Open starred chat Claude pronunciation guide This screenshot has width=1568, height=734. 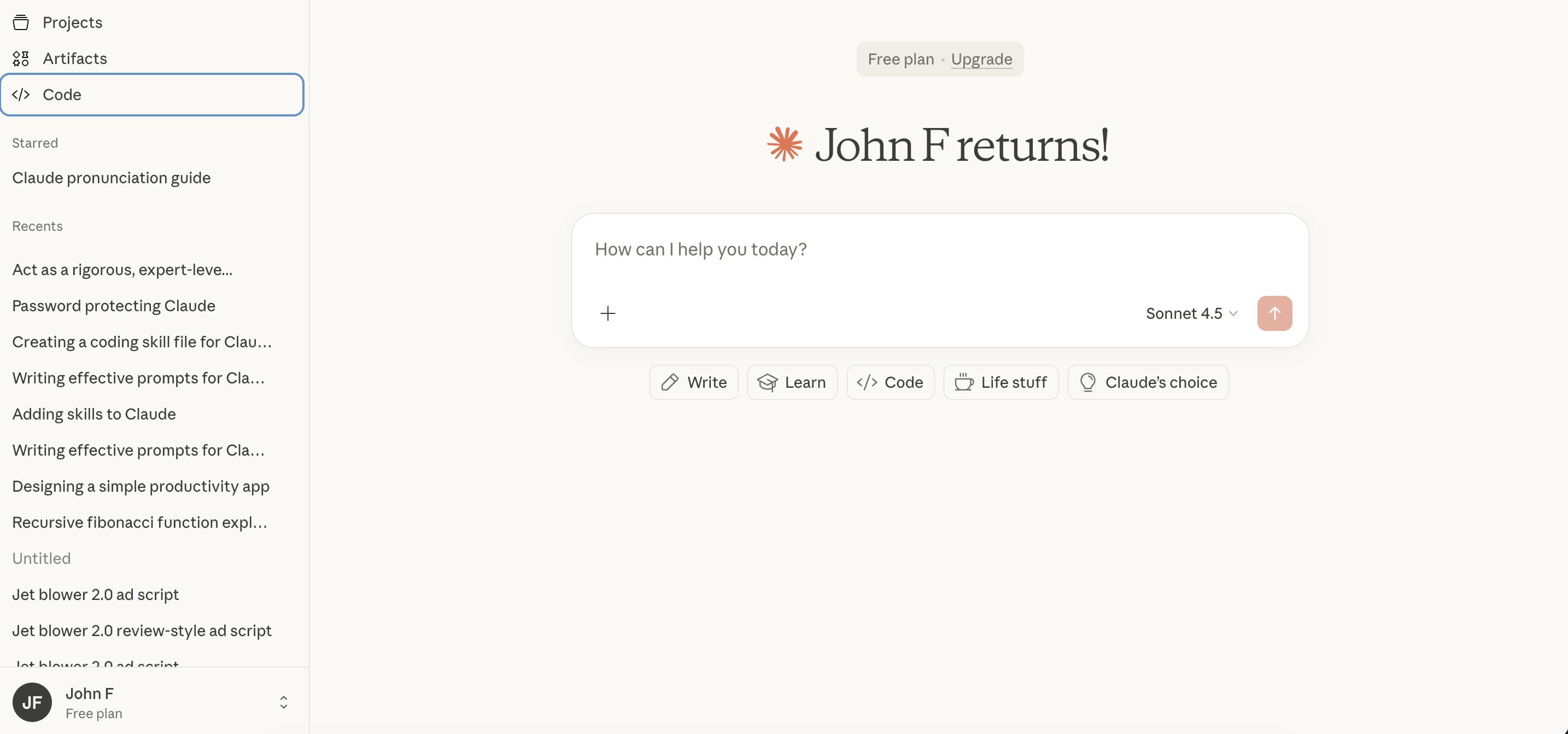(x=112, y=178)
